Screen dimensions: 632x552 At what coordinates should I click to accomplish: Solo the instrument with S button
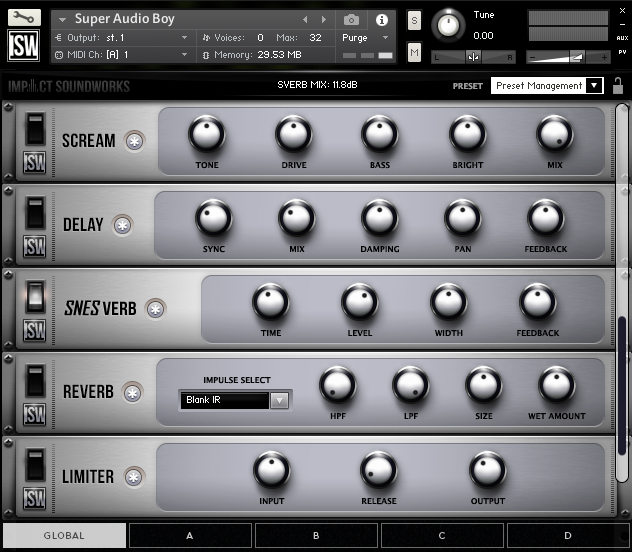click(x=414, y=20)
